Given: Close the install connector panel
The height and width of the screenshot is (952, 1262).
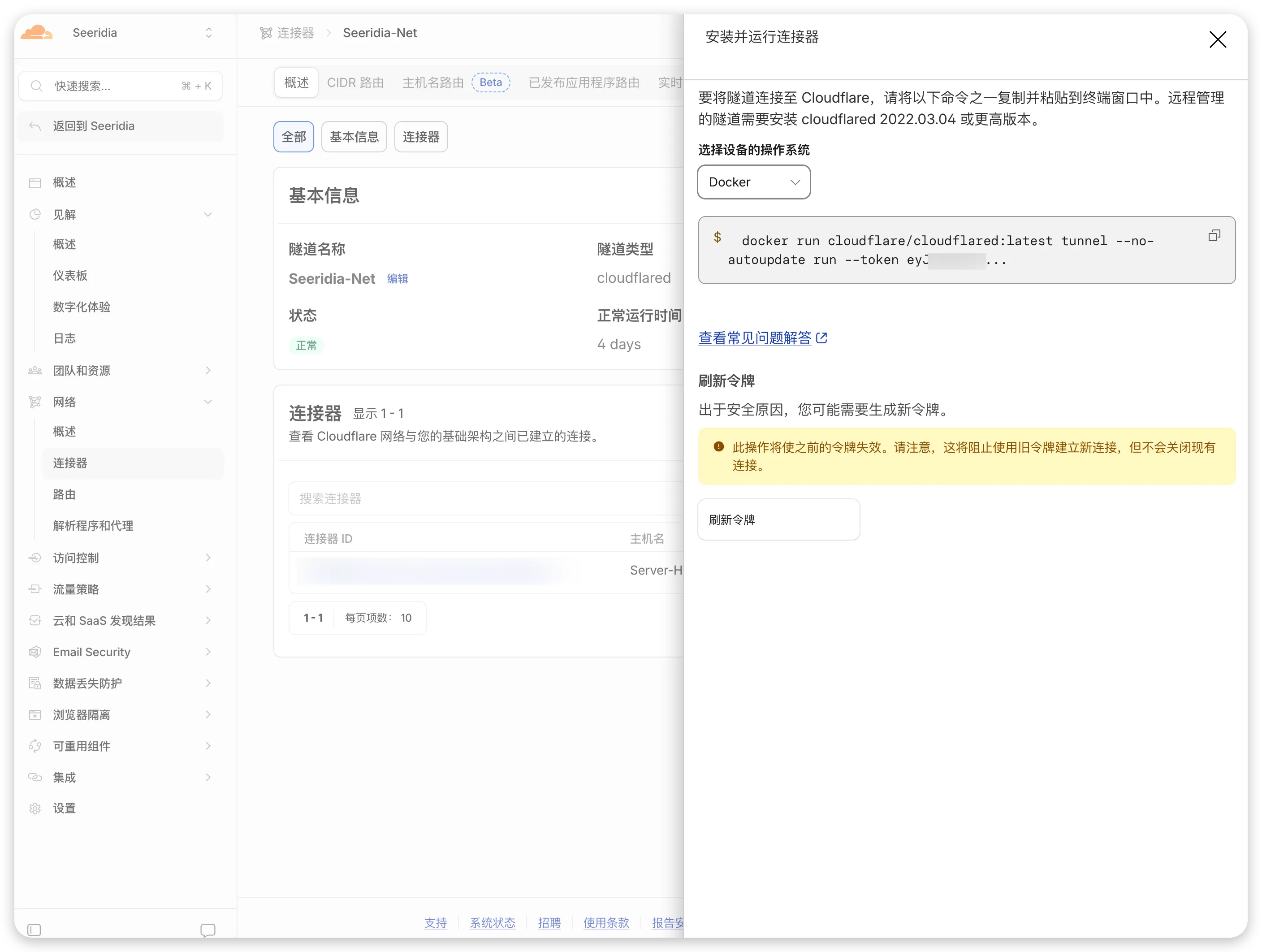Looking at the screenshot, I should coord(1218,40).
